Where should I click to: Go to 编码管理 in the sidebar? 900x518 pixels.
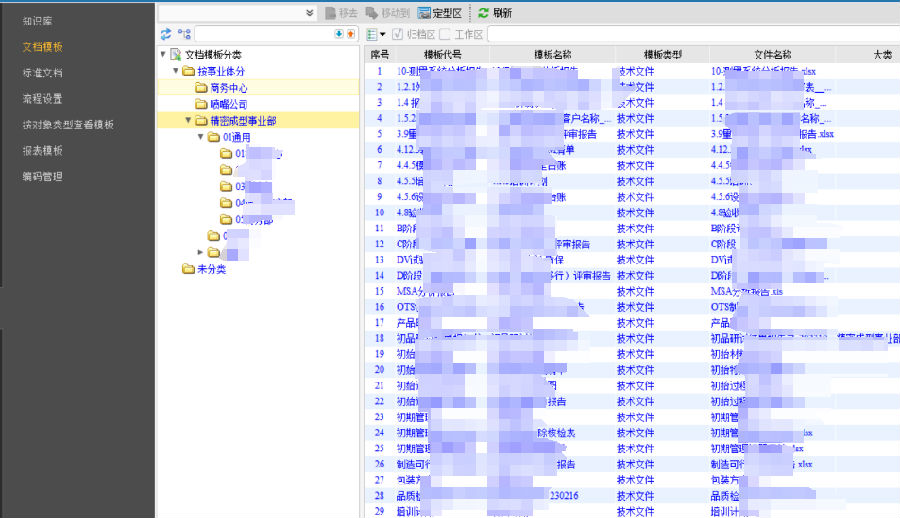(x=42, y=177)
